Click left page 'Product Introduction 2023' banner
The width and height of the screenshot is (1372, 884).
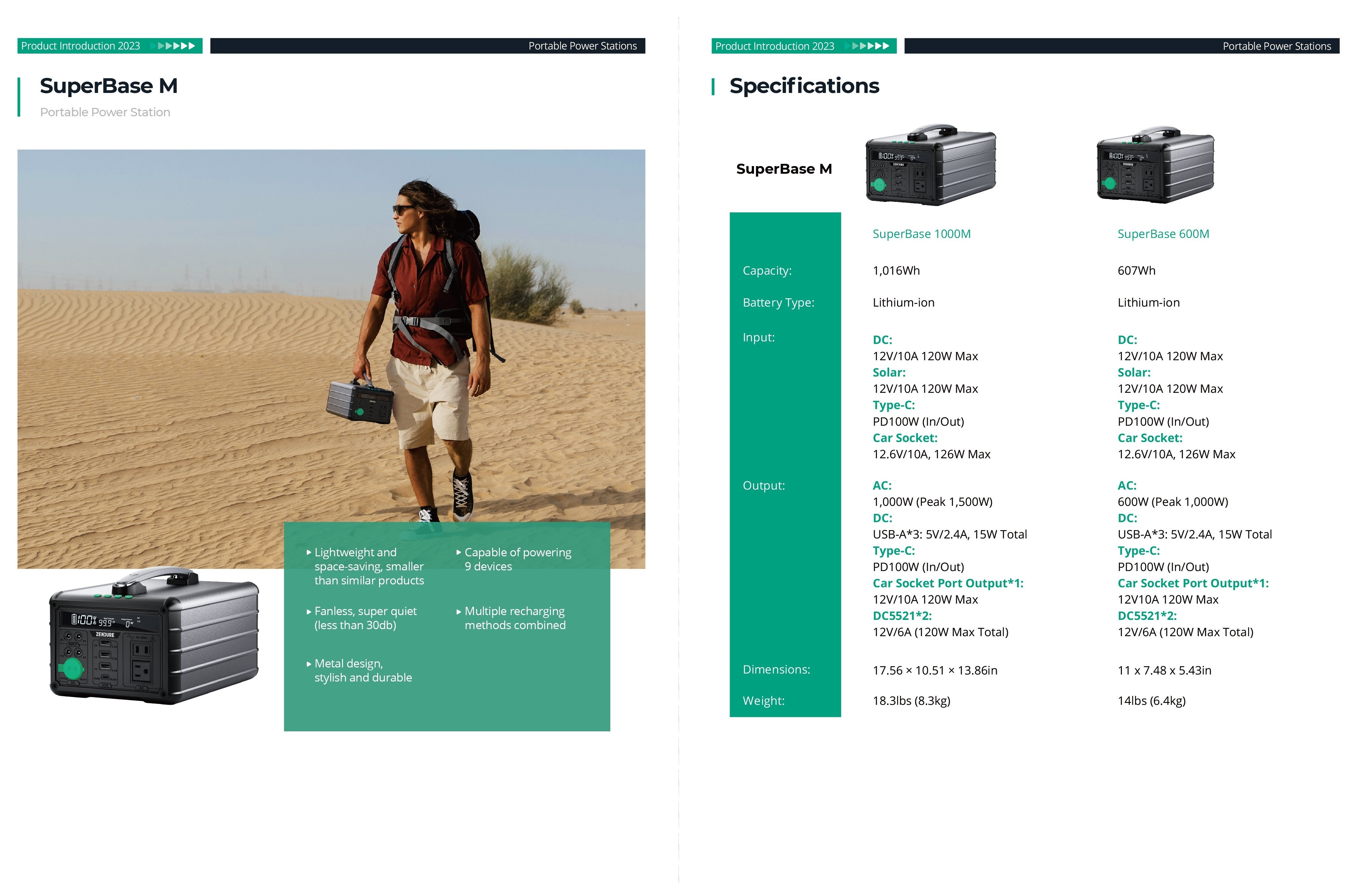click(110, 46)
